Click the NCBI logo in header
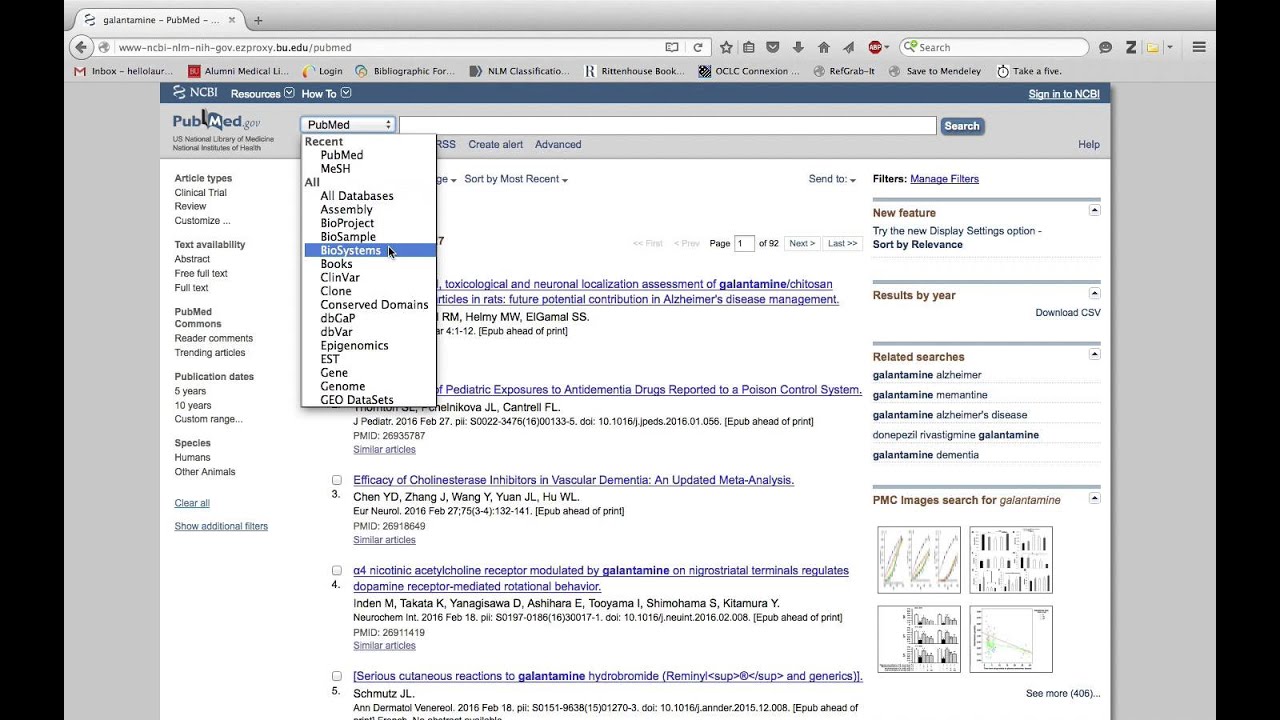1280x720 pixels. pyautogui.click(x=195, y=93)
